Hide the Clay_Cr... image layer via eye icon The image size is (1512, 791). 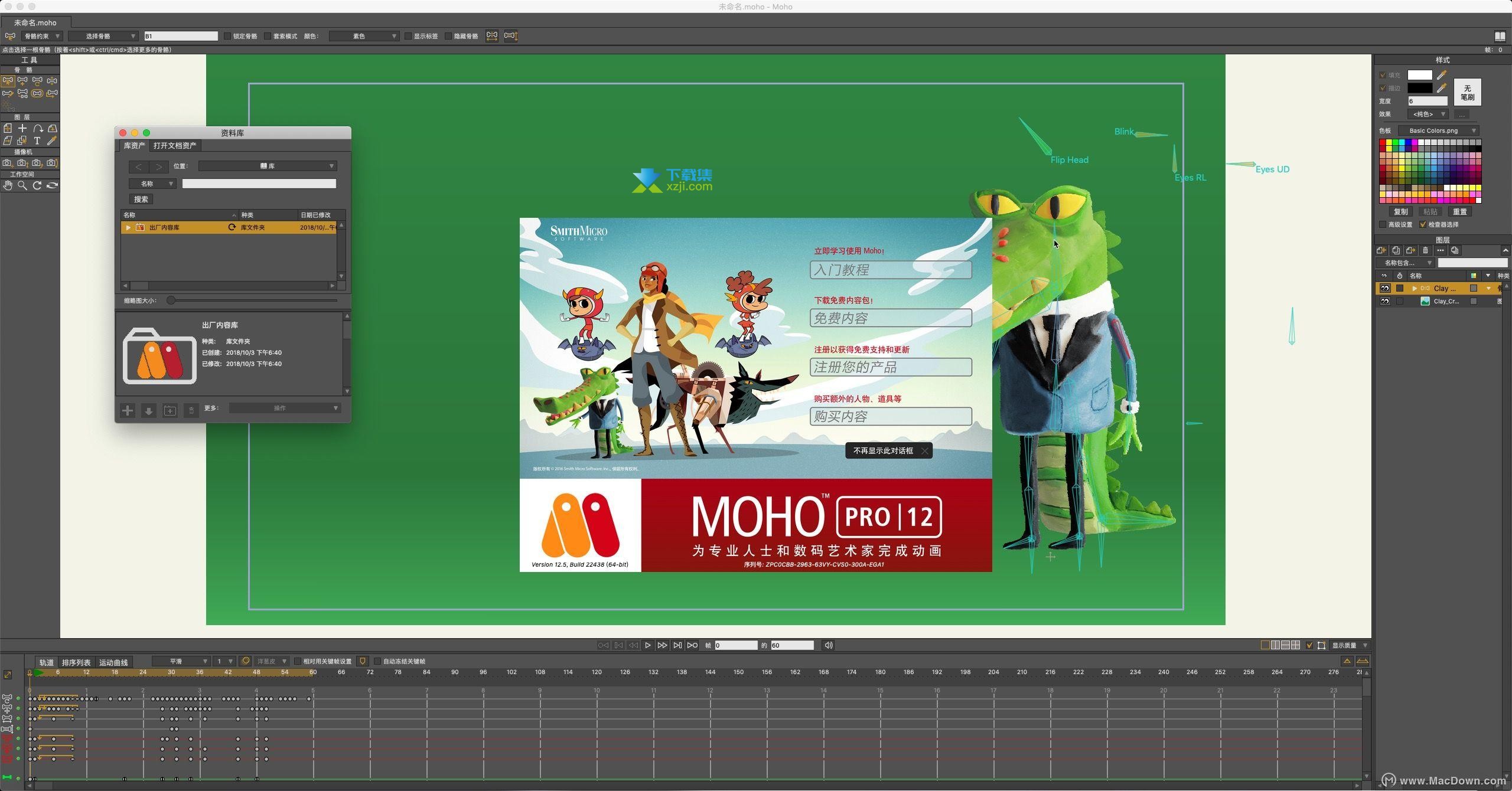(1385, 301)
